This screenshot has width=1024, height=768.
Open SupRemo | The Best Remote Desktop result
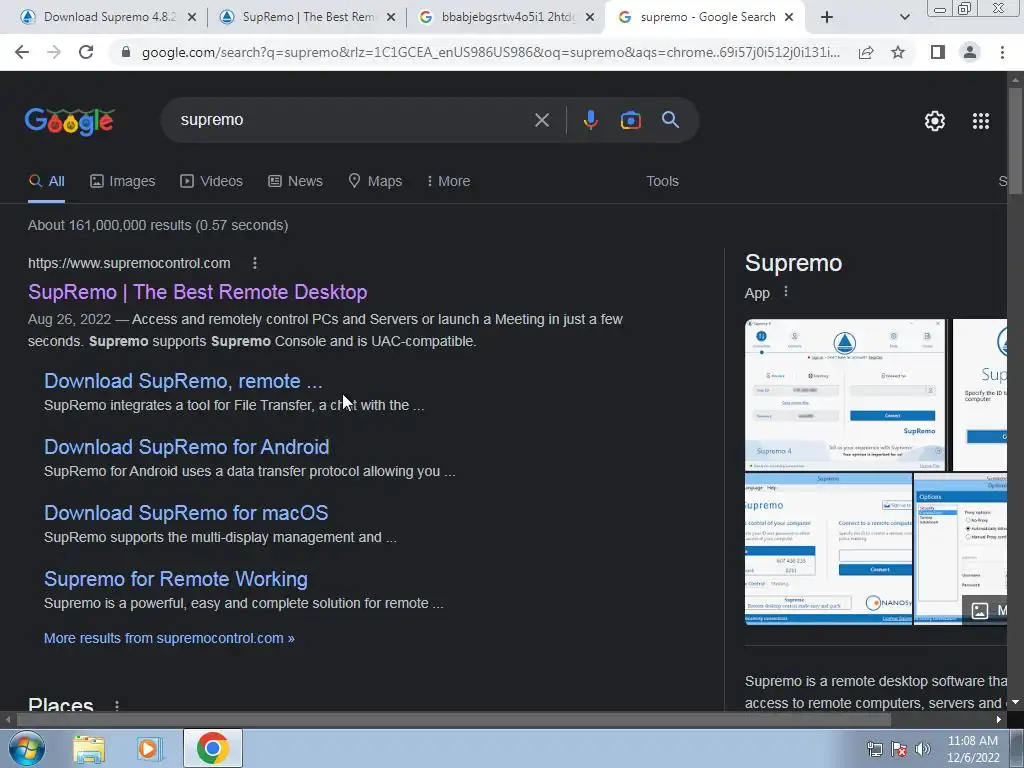pos(197,292)
